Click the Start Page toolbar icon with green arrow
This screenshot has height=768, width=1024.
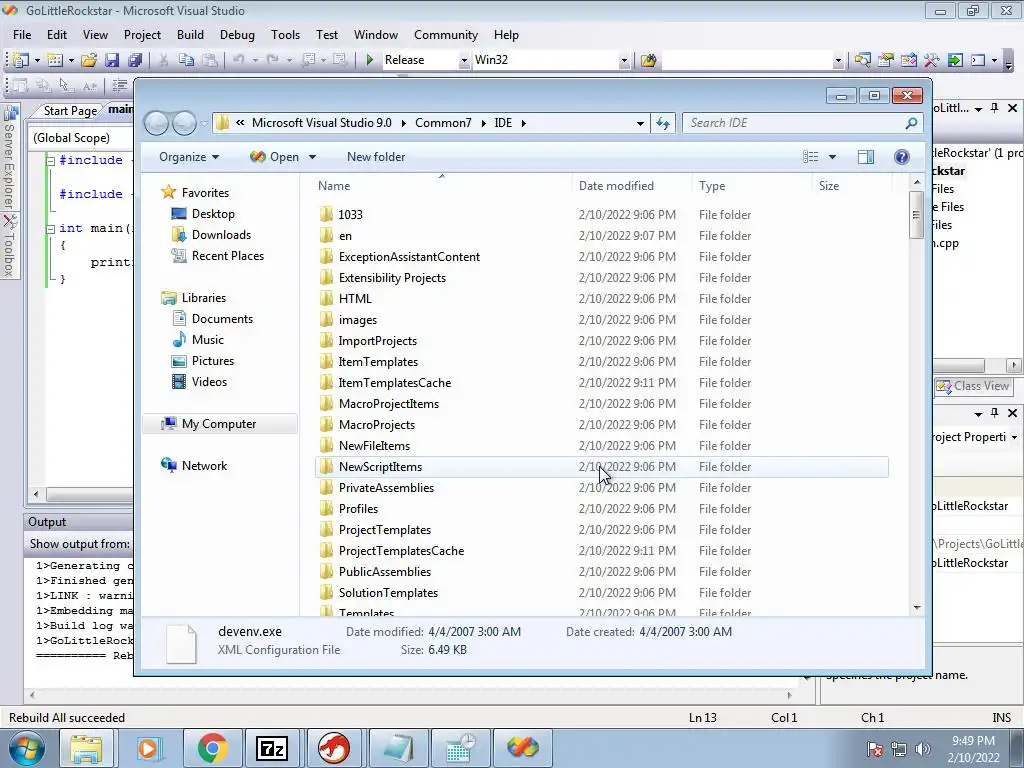pos(955,60)
